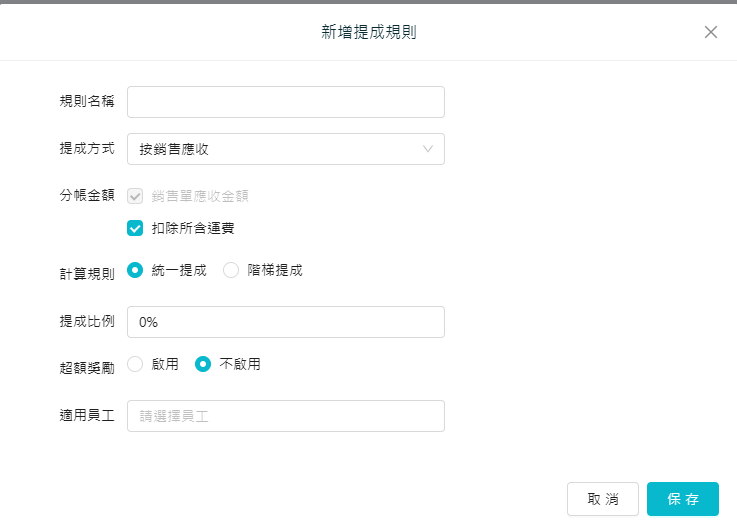
Task: Click the chevron arrow in 提成方式 selector
Action: pyautogui.click(x=428, y=149)
